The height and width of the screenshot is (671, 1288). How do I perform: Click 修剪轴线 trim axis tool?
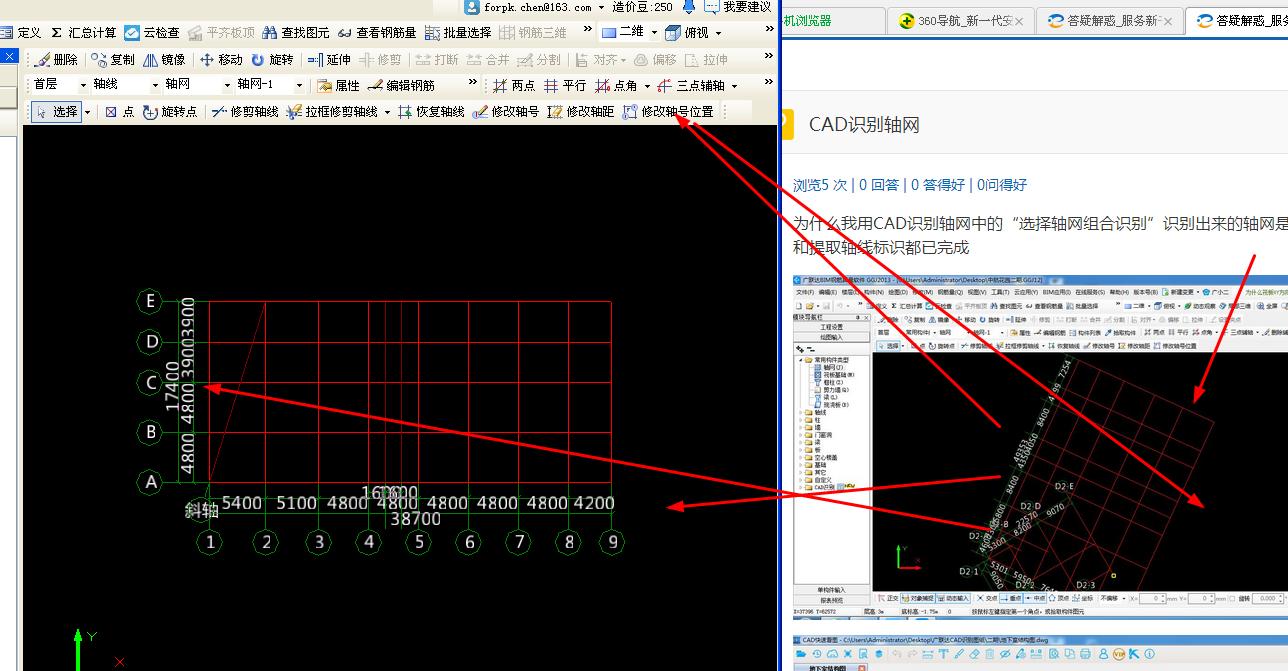[245, 112]
